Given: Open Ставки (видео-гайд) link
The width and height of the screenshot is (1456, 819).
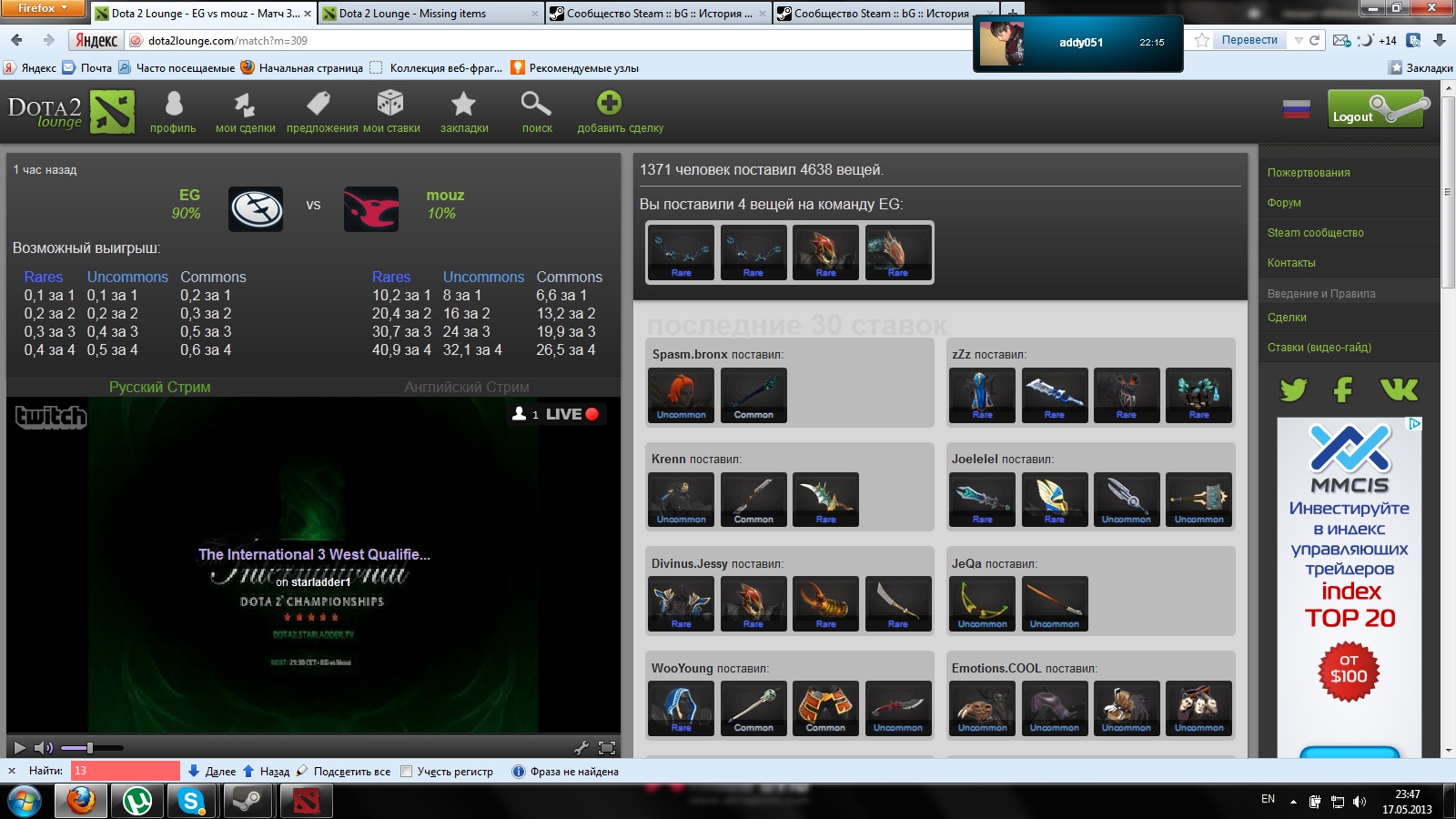Looking at the screenshot, I should coord(1319,348).
